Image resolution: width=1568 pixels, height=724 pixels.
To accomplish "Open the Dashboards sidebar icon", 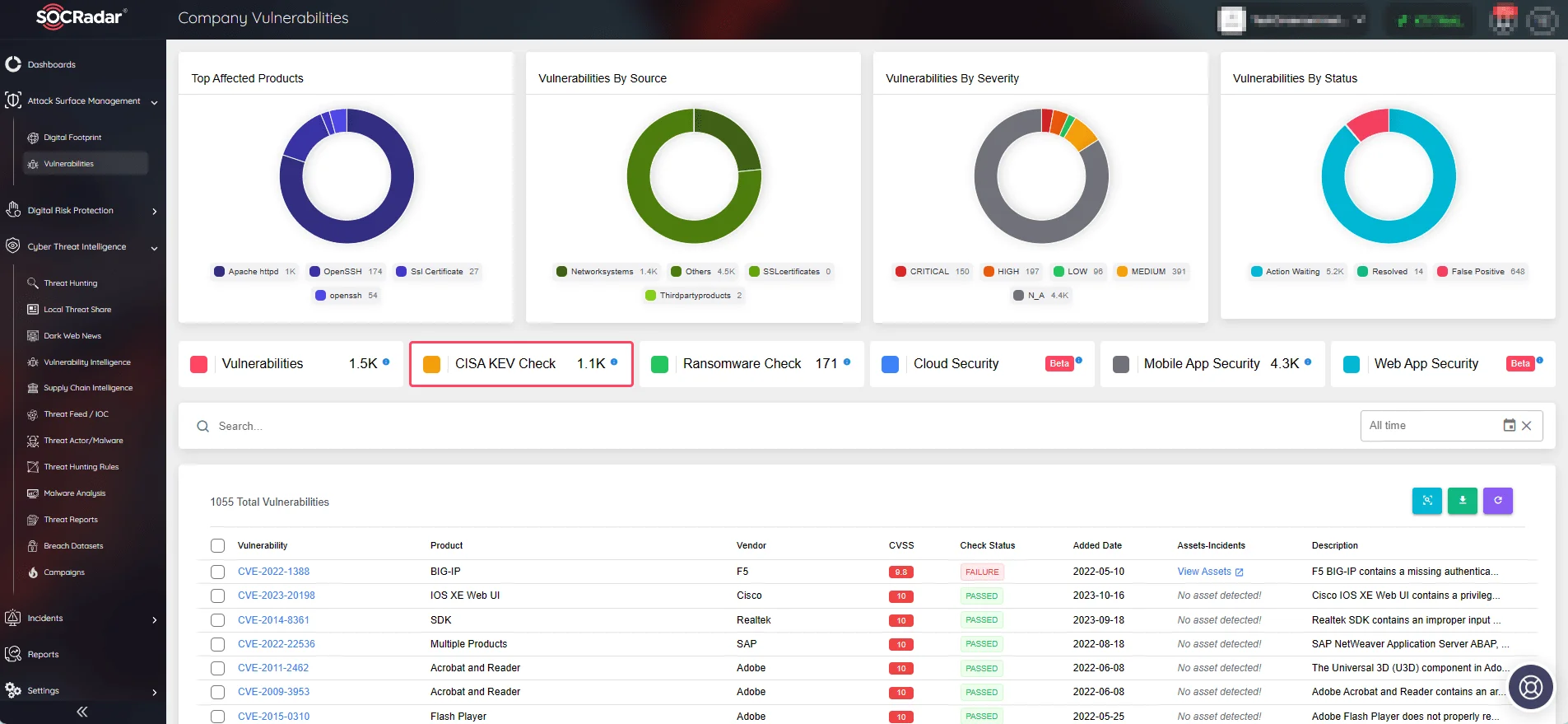I will [13, 64].
